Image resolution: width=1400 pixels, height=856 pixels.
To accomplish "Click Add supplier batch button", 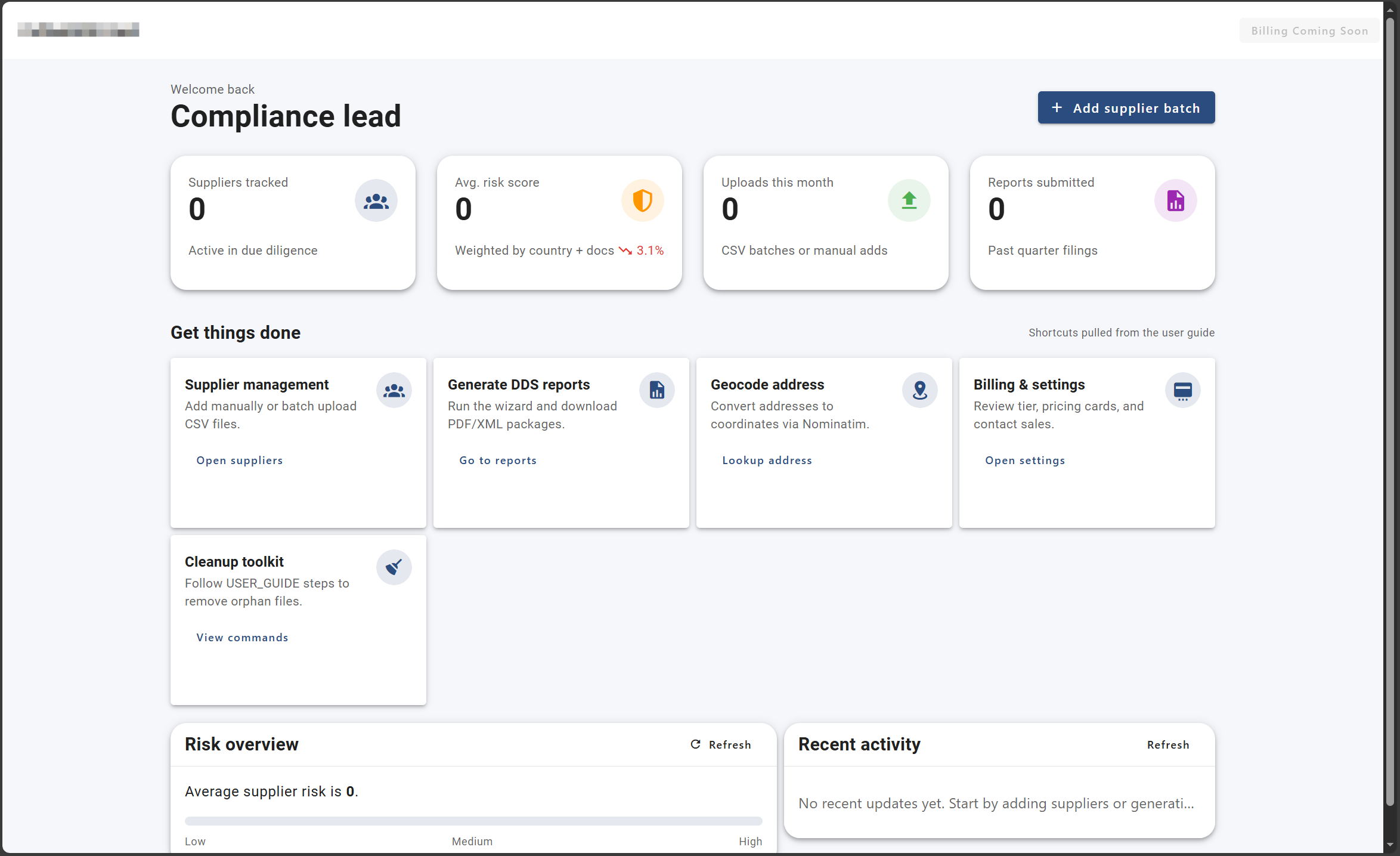I will tap(1126, 108).
